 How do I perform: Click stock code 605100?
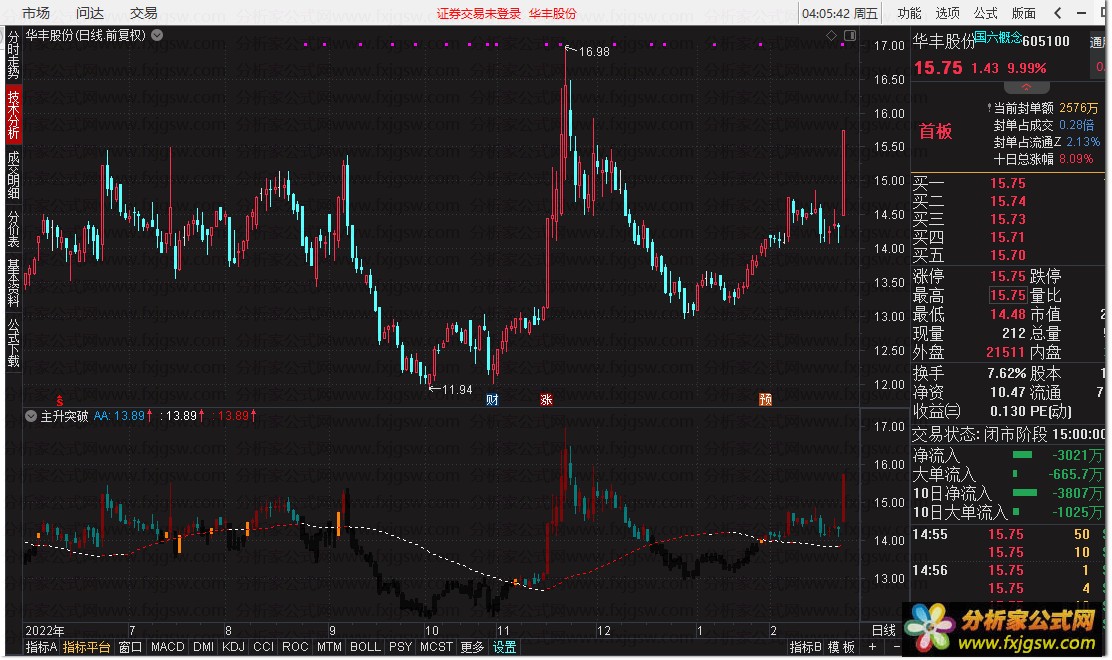(x=1046, y=41)
